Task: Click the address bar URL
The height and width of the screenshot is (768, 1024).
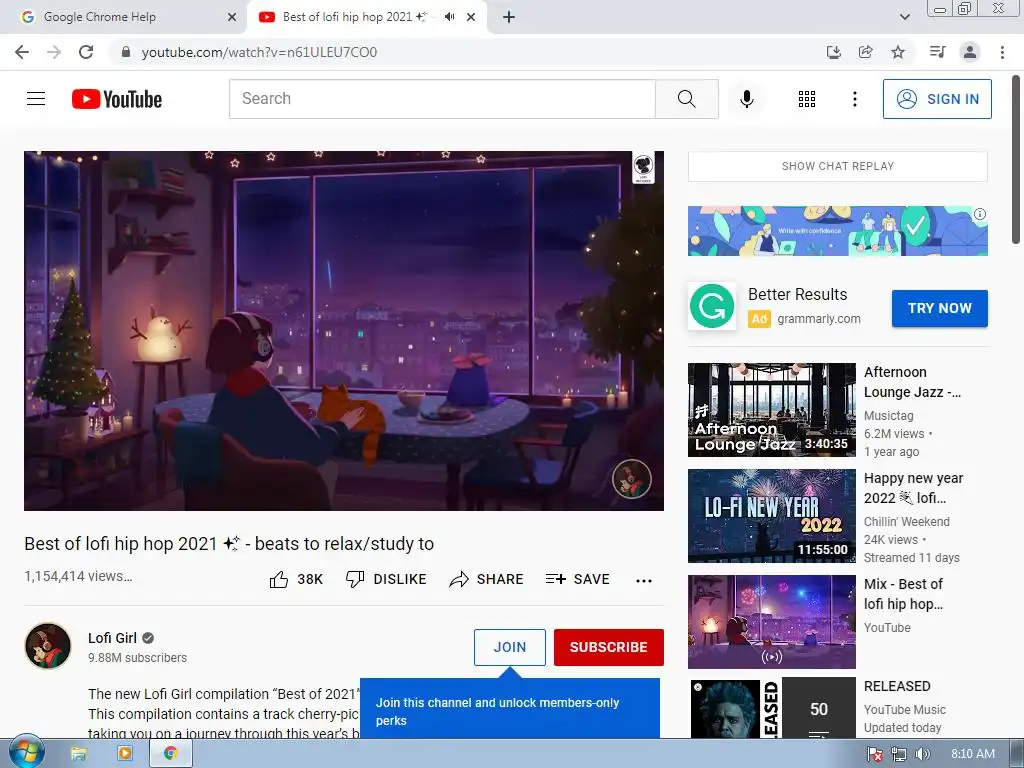Action: click(x=259, y=52)
